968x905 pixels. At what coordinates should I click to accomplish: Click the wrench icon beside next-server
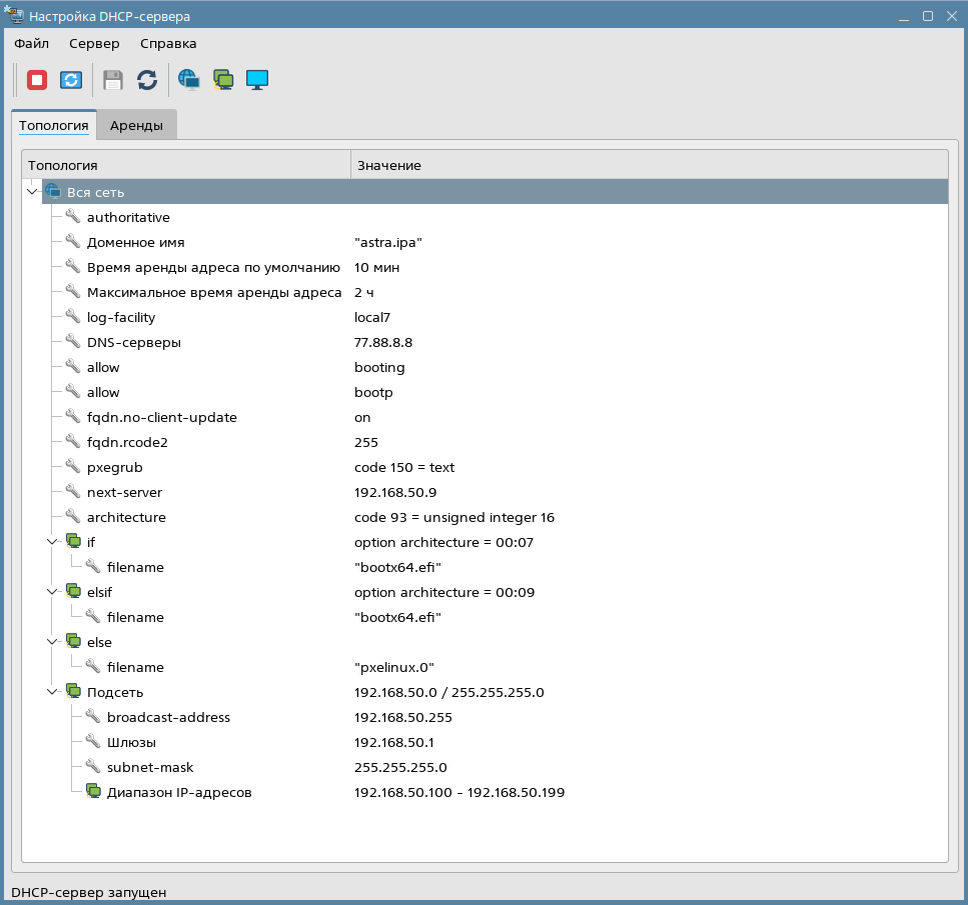click(73, 491)
